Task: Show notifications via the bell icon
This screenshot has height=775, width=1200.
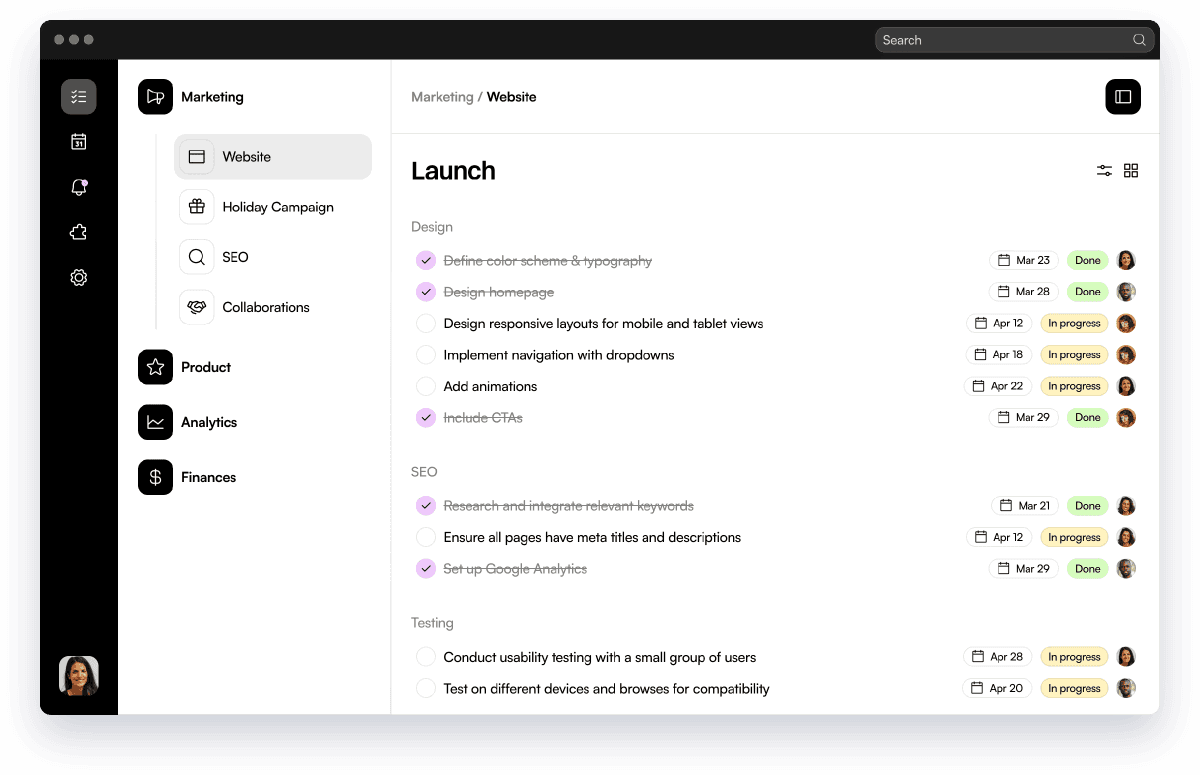Action: click(79, 187)
